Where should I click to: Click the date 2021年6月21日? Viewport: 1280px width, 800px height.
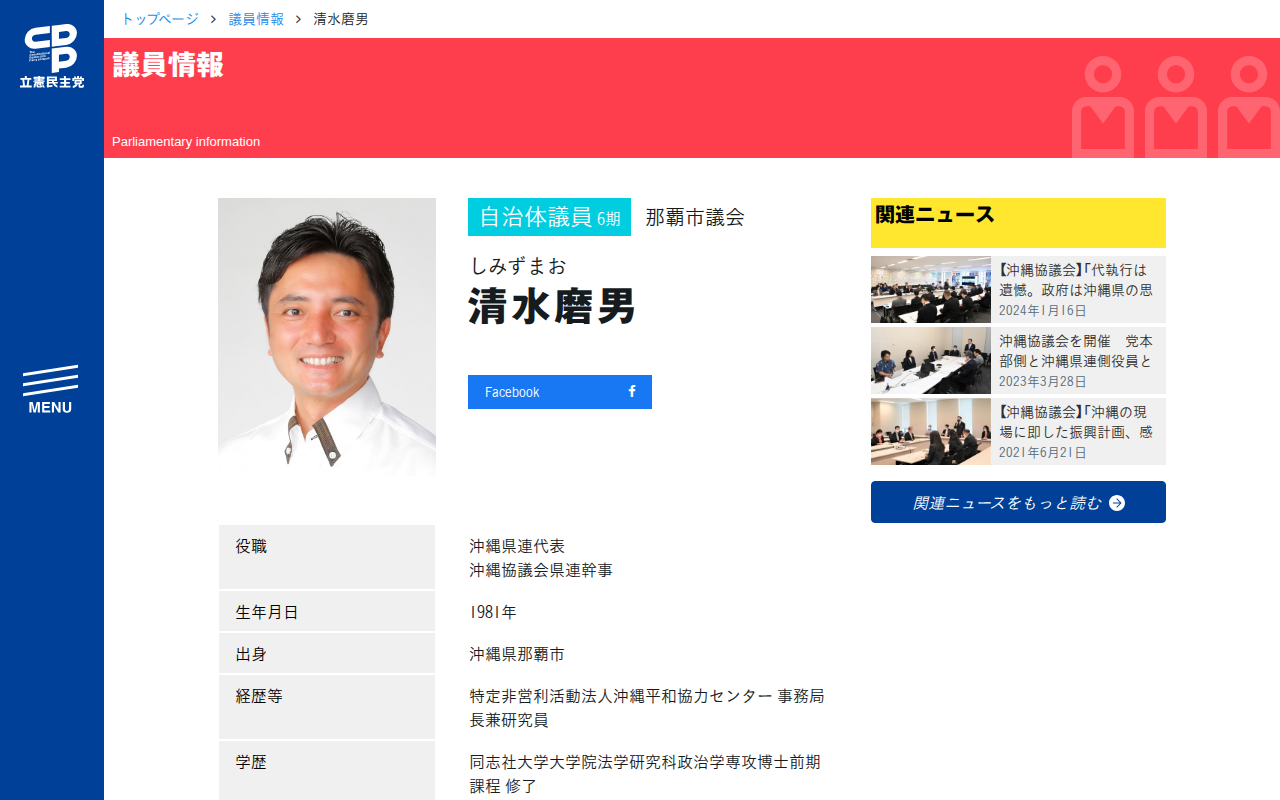pyautogui.click(x=1042, y=453)
